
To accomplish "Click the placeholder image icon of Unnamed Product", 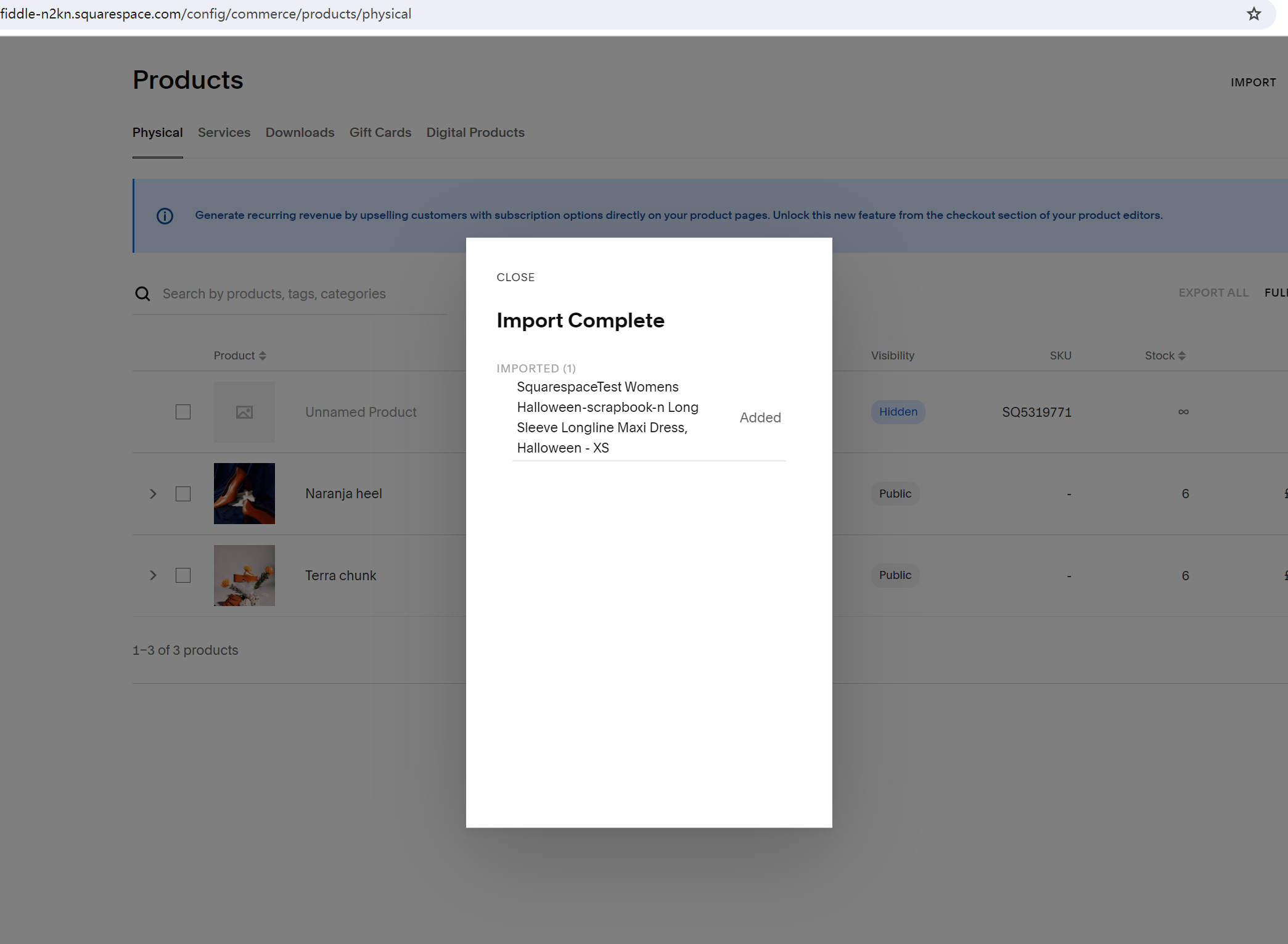I will tap(244, 412).
